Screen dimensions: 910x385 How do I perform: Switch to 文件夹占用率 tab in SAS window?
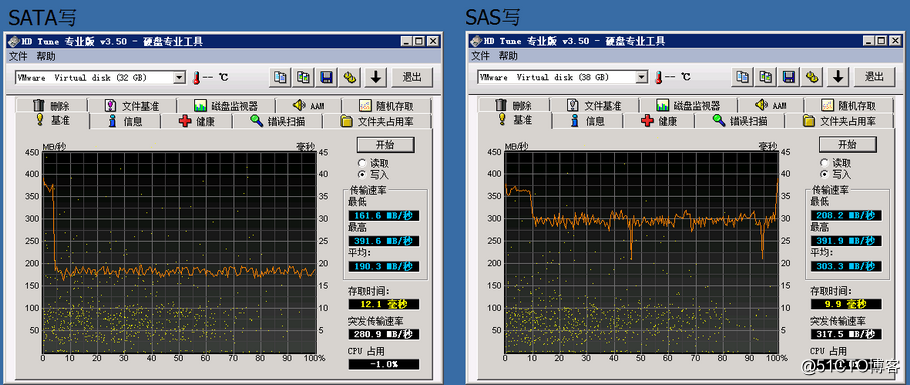(839, 121)
